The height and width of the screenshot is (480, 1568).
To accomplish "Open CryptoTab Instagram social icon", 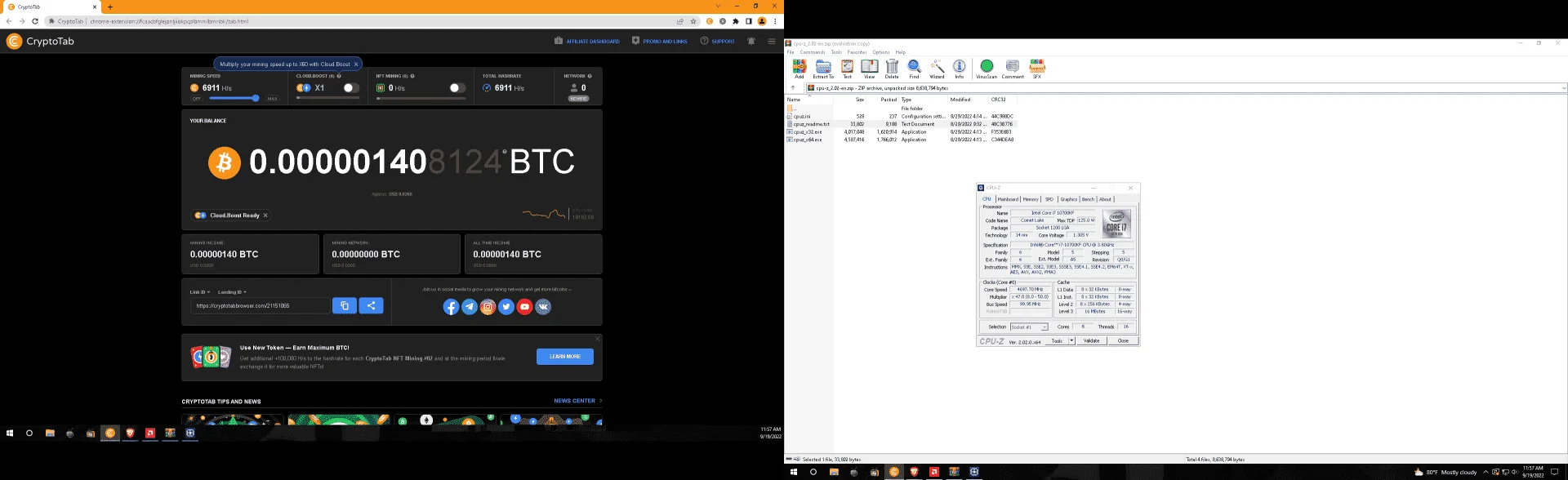I will (488, 307).
